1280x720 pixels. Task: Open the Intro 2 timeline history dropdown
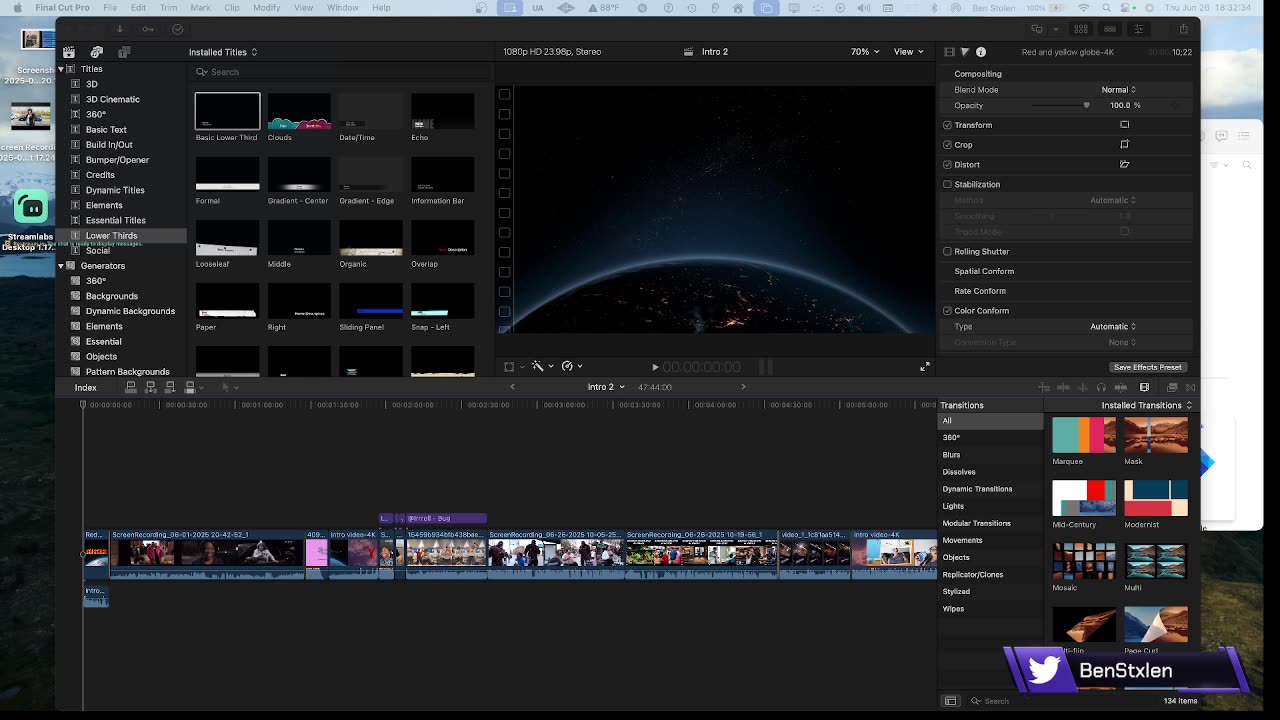(x=606, y=387)
